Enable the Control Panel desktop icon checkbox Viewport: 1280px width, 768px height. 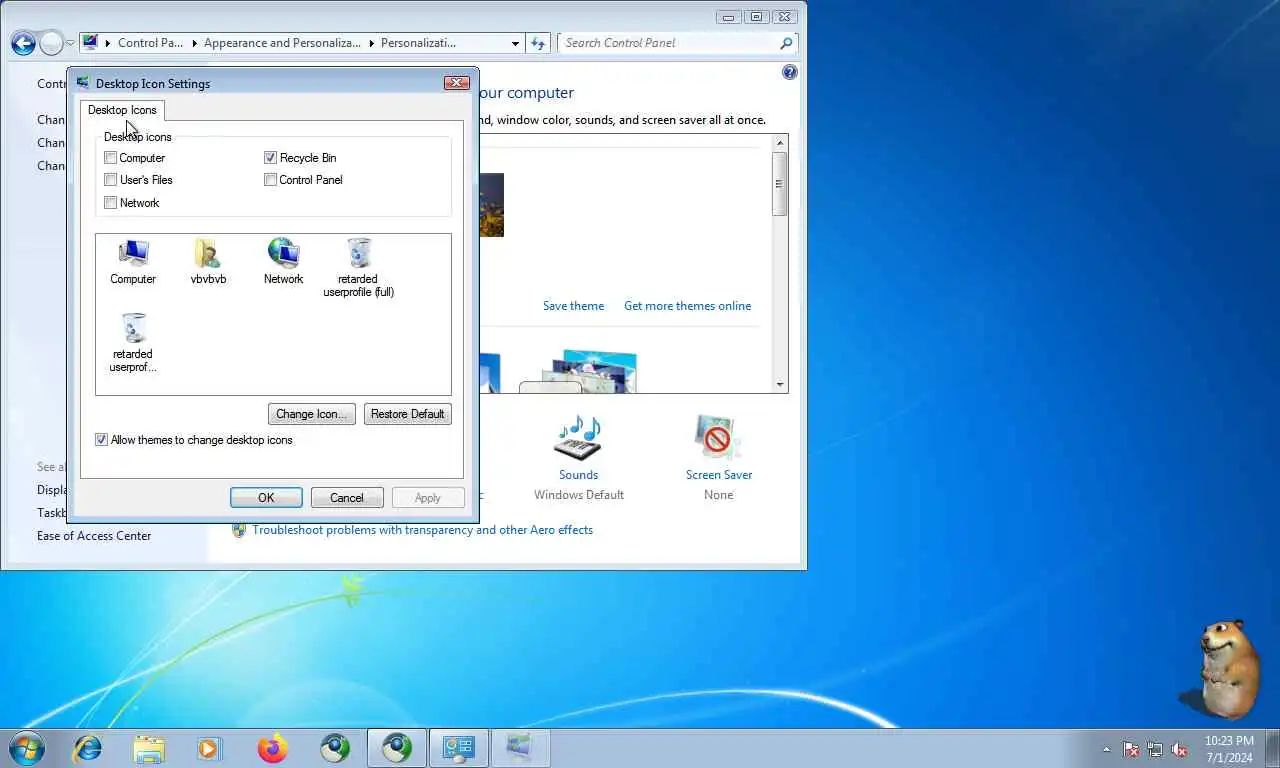coord(270,180)
